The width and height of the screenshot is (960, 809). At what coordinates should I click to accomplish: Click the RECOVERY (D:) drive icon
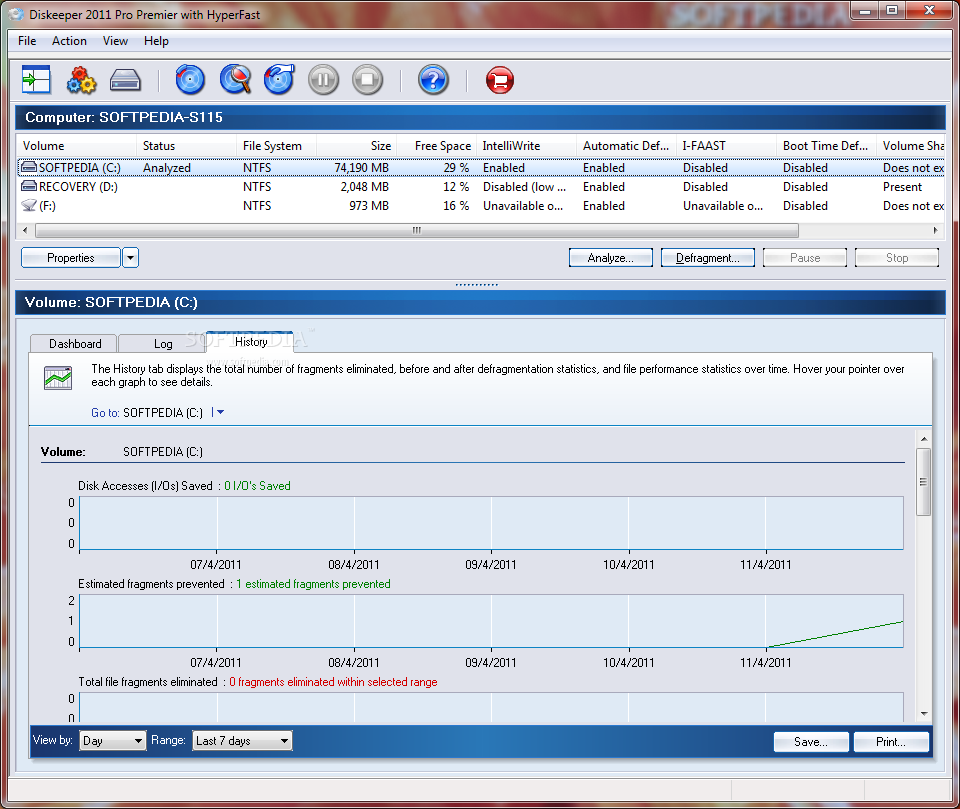(x=29, y=186)
